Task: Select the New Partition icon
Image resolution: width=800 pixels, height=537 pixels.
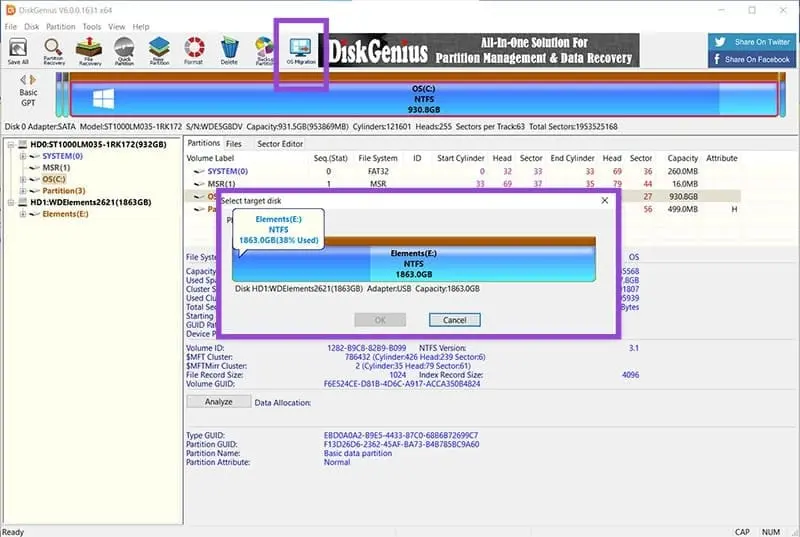Action: coord(159,51)
